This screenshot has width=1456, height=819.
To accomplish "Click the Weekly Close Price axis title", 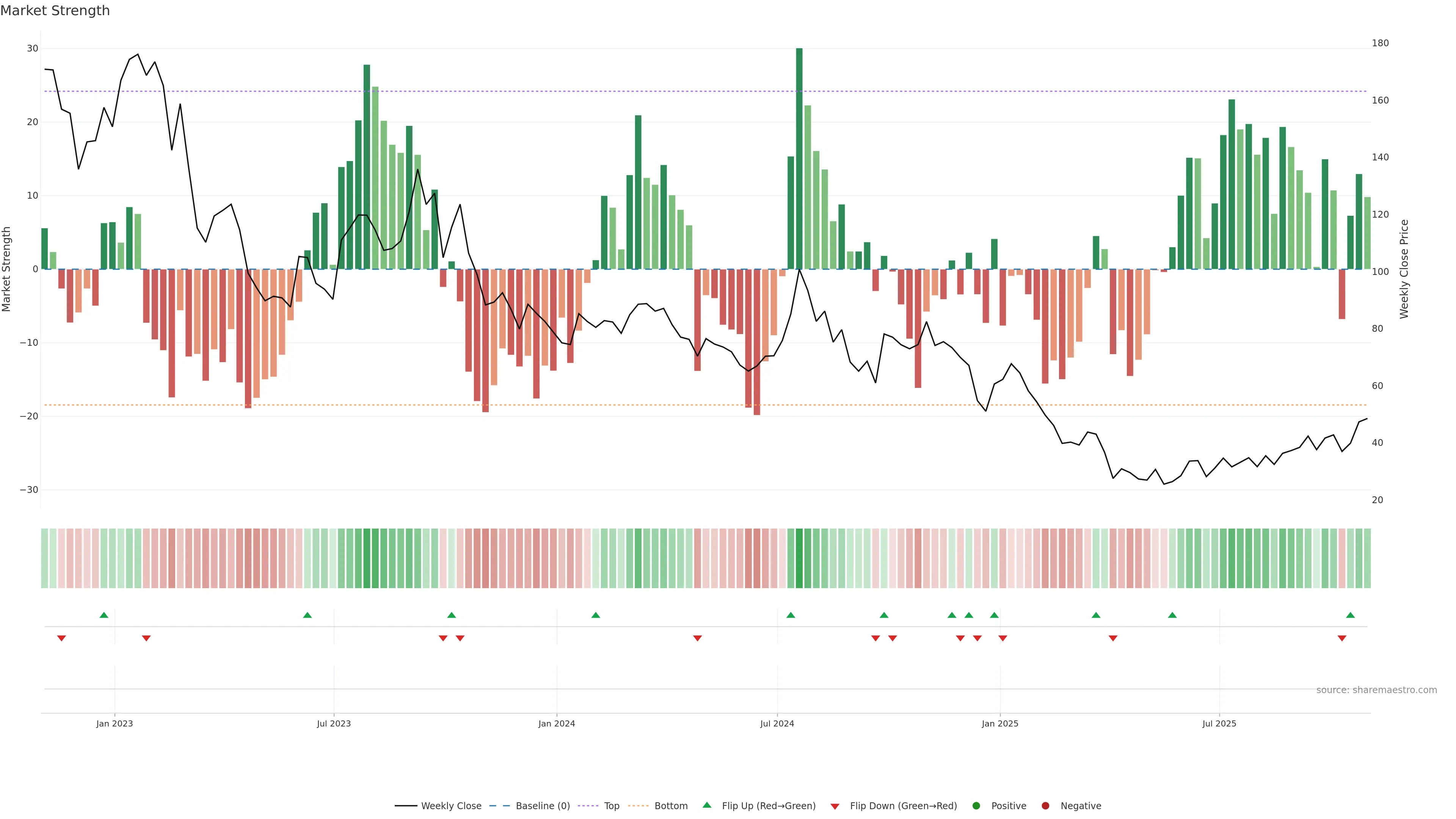I will (x=1404, y=269).
